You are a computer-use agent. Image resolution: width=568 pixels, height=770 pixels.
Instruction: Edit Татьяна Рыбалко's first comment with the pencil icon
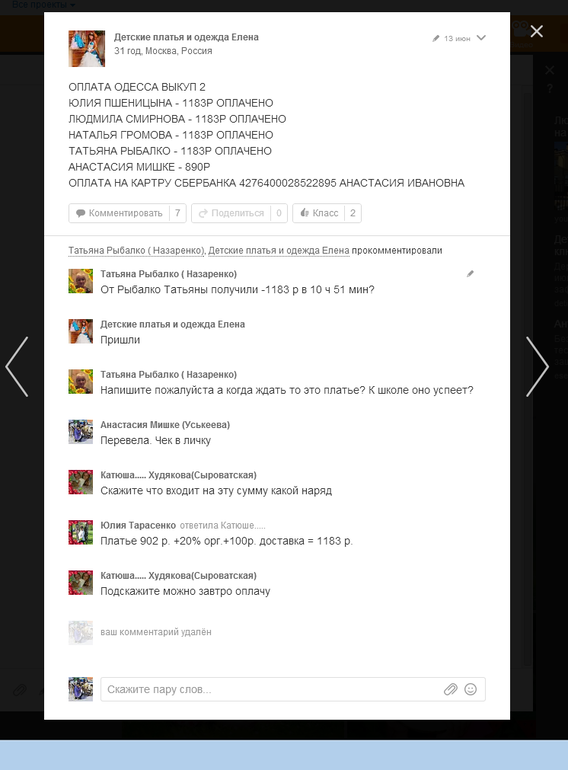470,274
